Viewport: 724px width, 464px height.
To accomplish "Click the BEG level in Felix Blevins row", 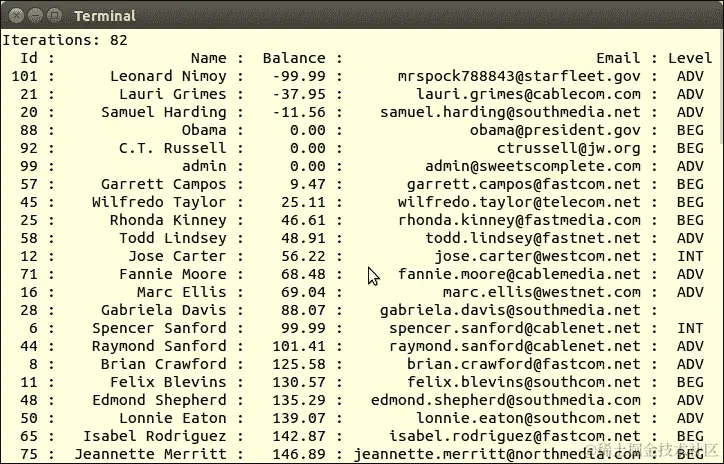I will (690, 382).
